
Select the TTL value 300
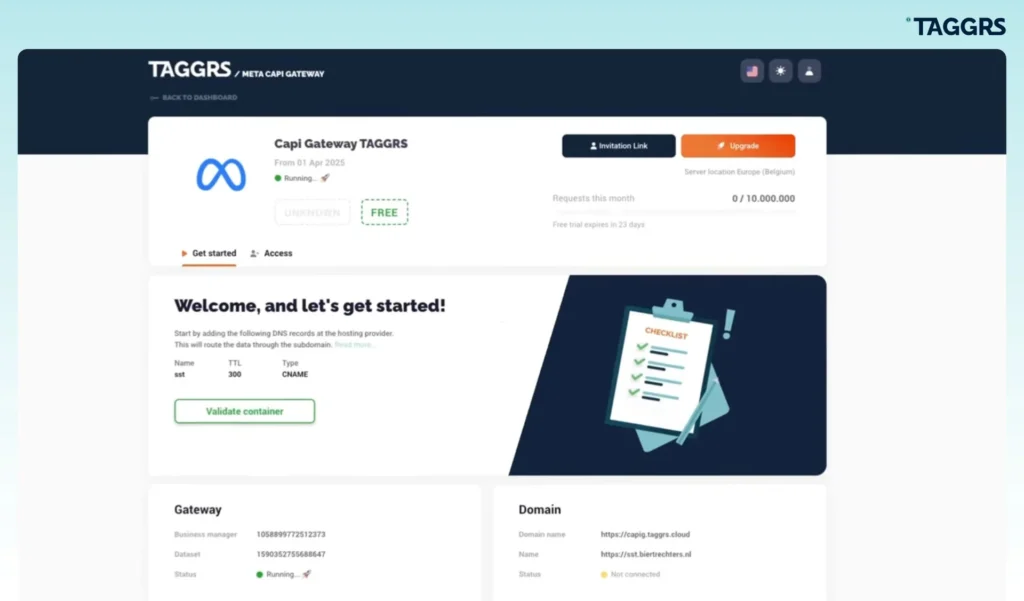[234, 374]
